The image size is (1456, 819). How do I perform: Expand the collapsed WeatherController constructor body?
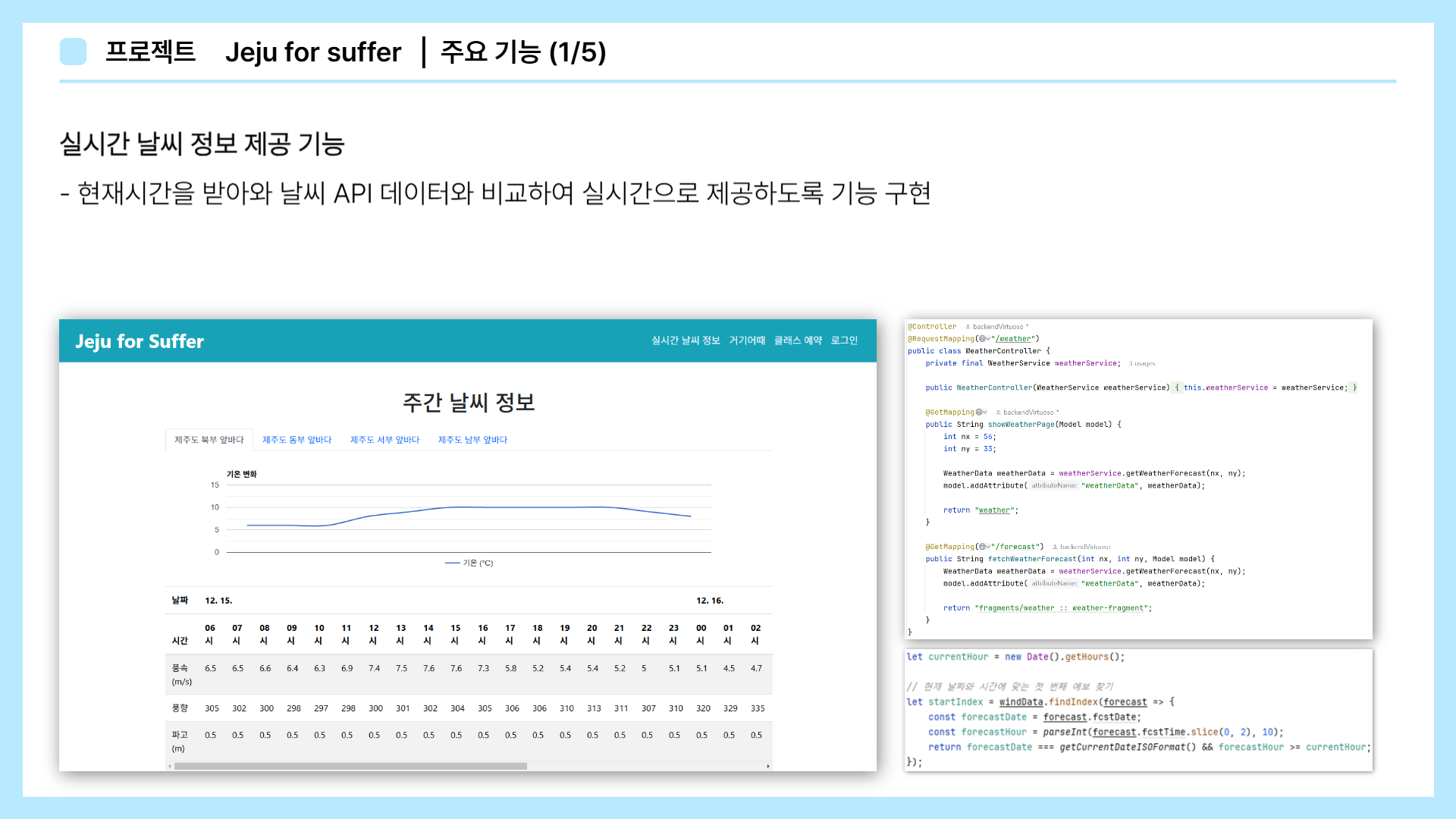pos(1177,388)
